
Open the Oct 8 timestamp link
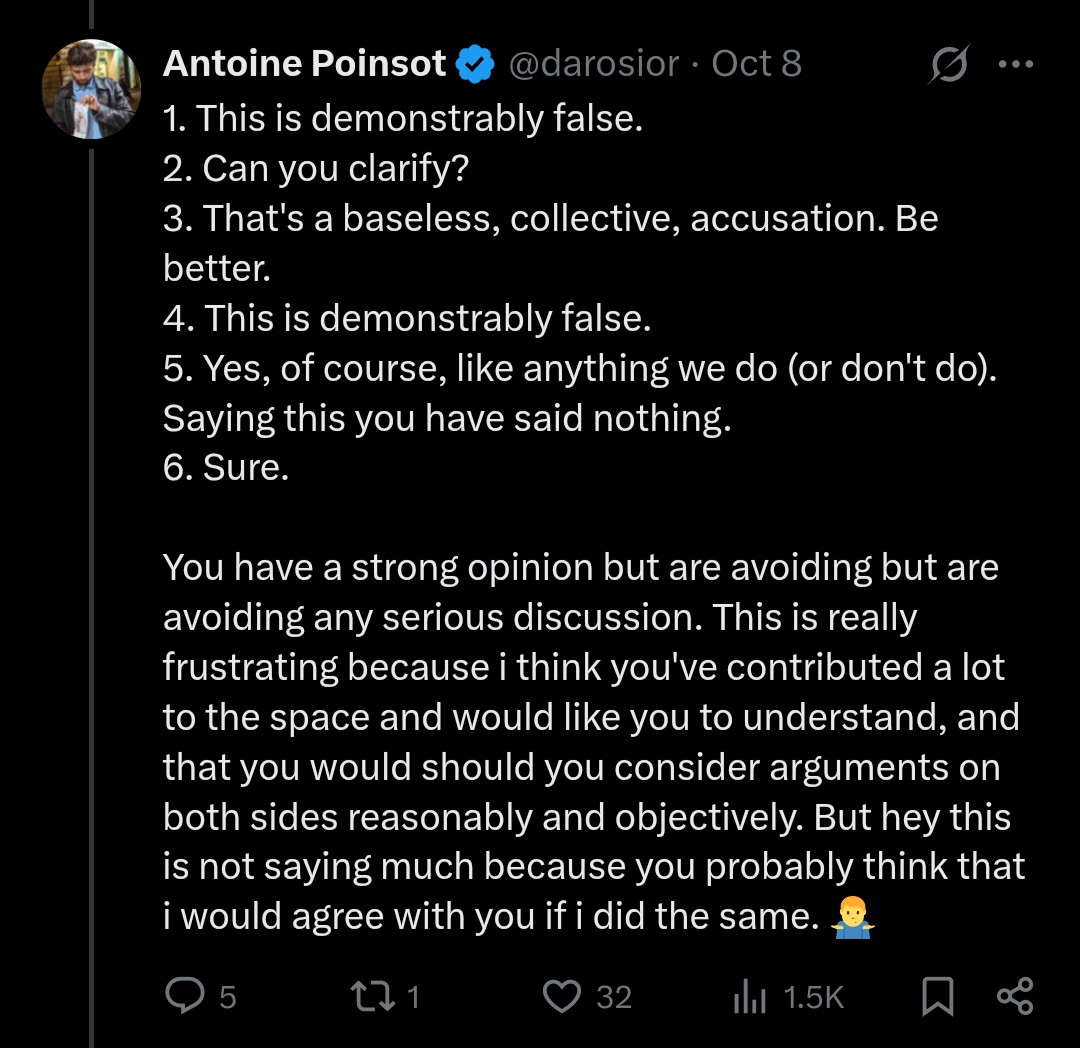757,64
